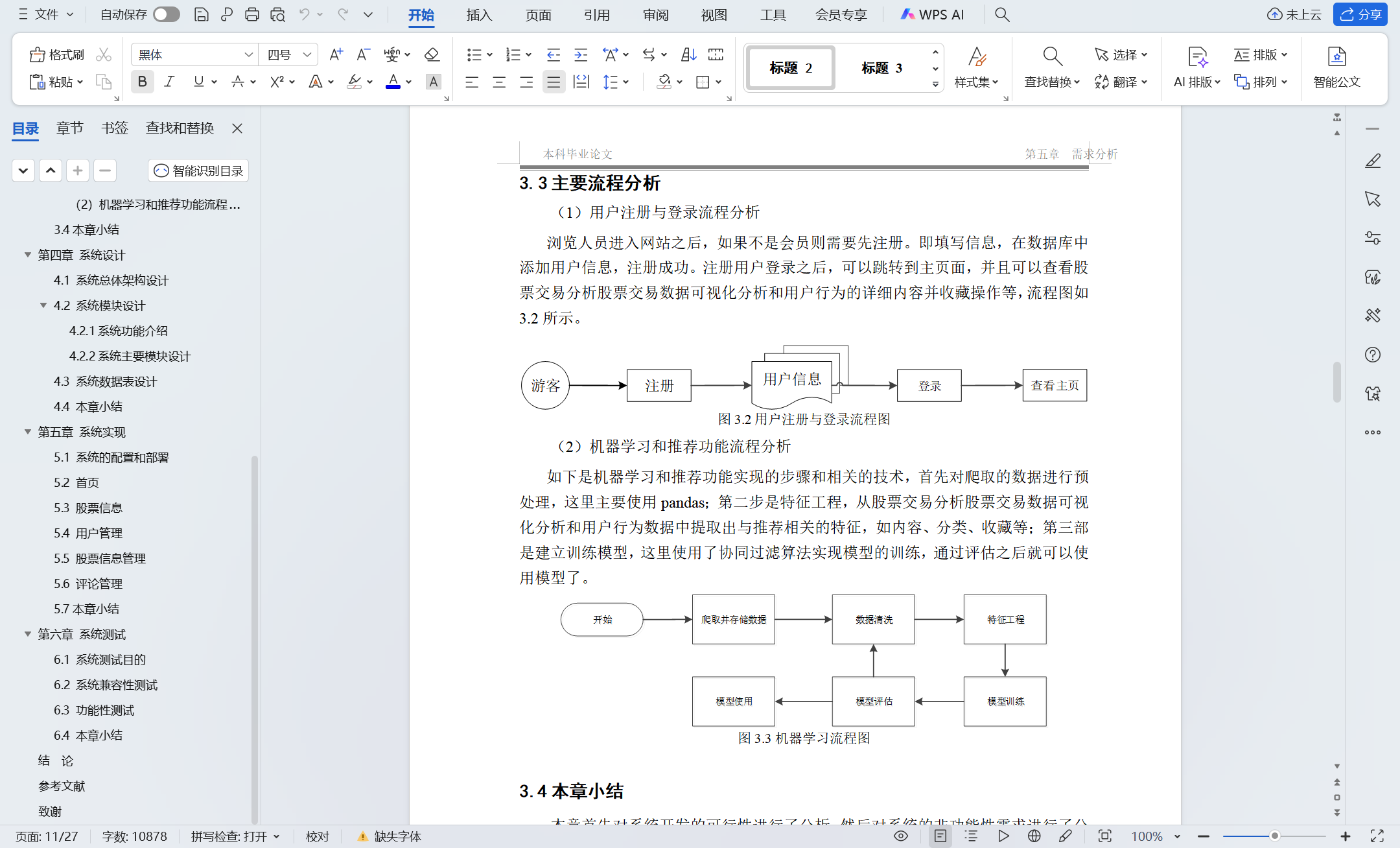Click the print icon
Screen dimensions: 1400x848
(252, 14)
